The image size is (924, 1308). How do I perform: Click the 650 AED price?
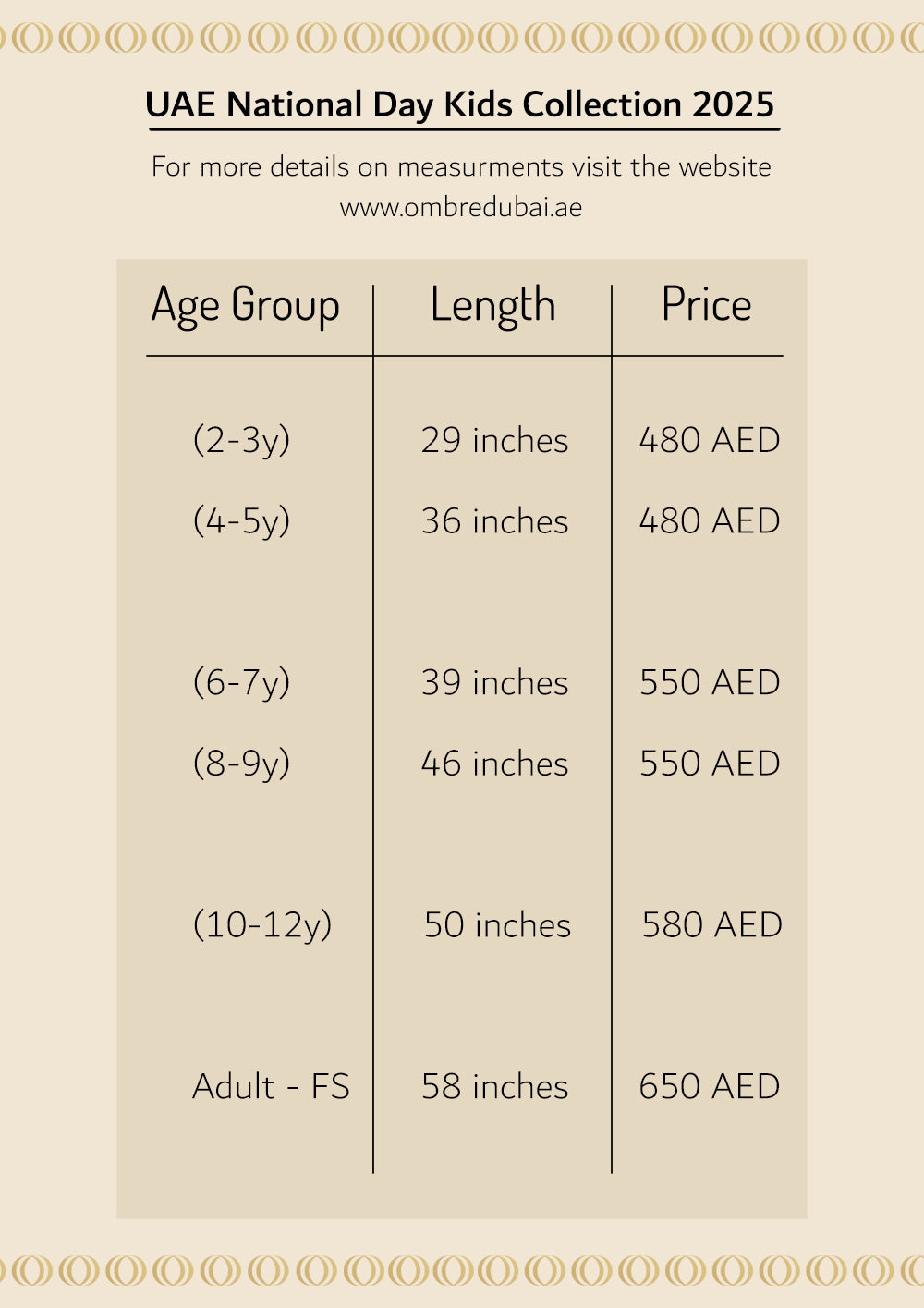click(709, 1087)
